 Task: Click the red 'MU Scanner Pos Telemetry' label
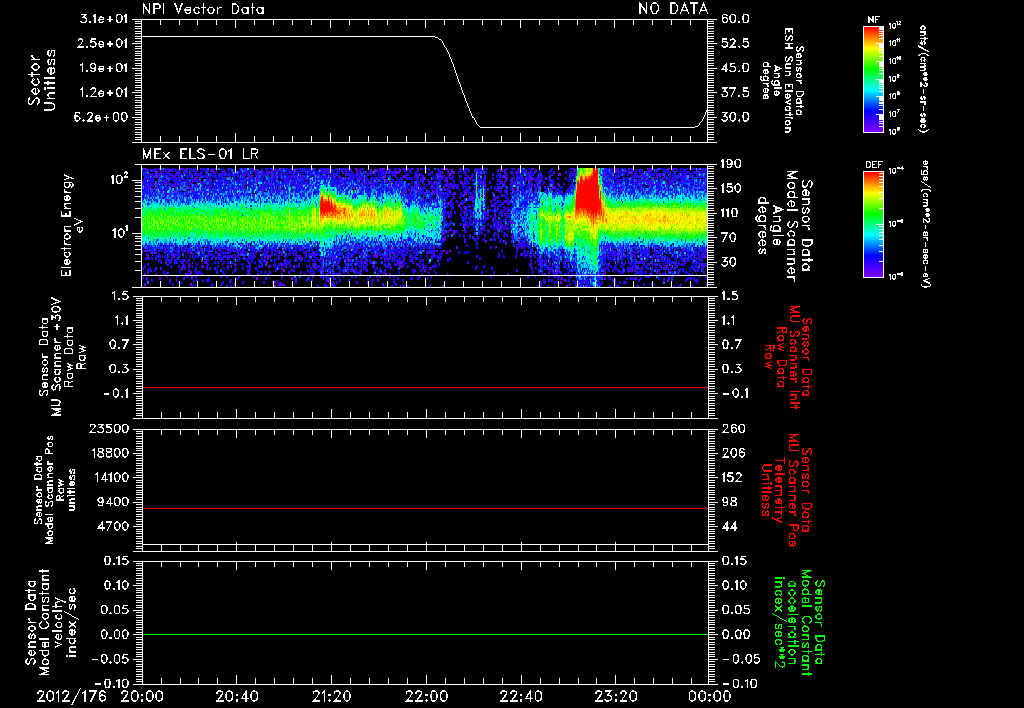(x=786, y=490)
